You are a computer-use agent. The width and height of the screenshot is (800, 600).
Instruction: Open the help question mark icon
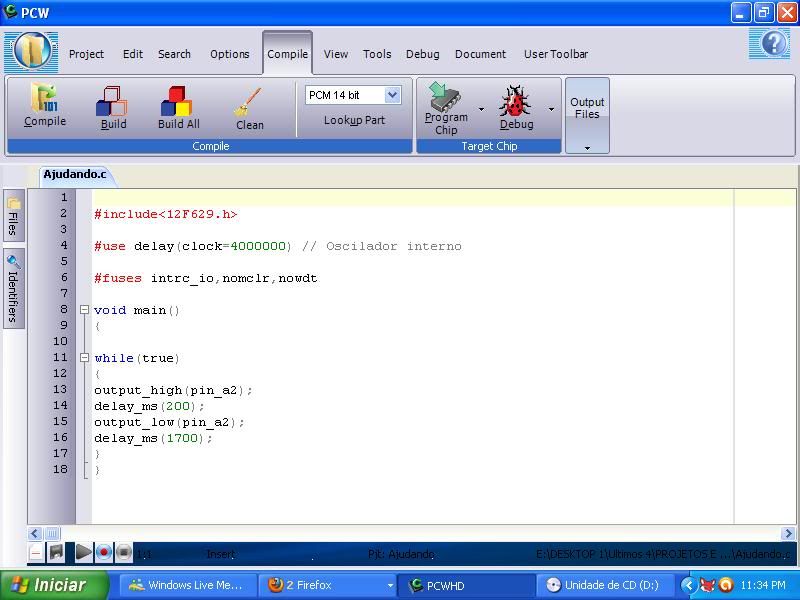coord(772,44)
